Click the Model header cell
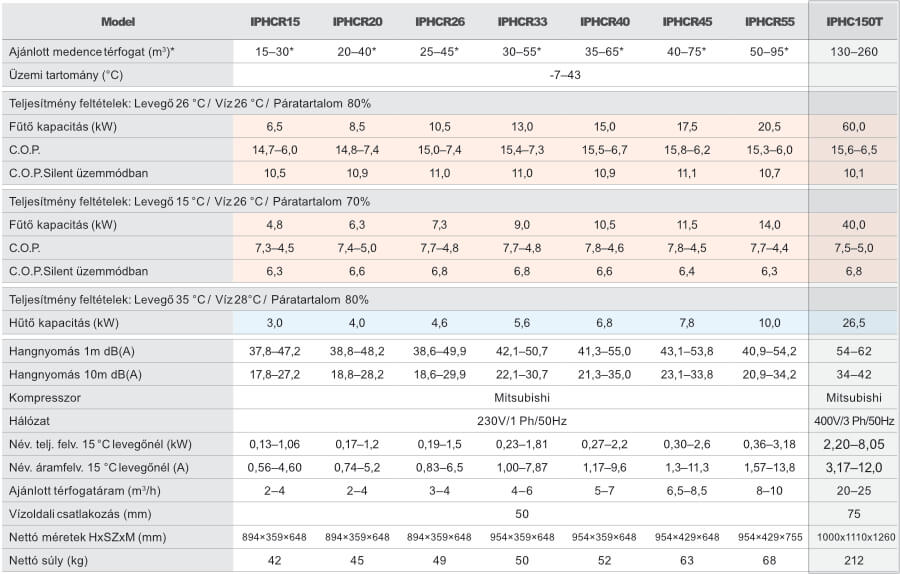This screenshot has width=900, height=574. tap(118, 21)
